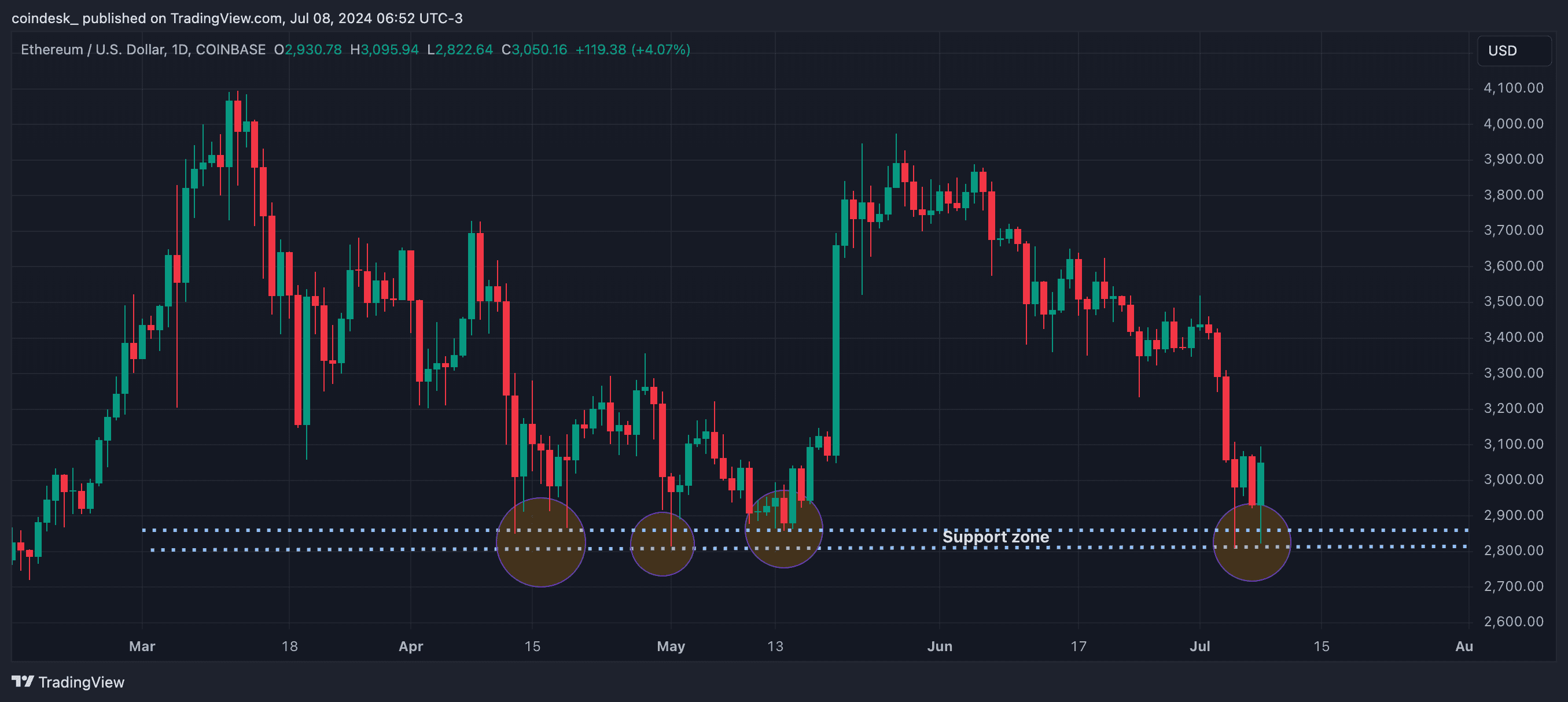Click the 3,600.00 price axis label

click(1513, 266)
